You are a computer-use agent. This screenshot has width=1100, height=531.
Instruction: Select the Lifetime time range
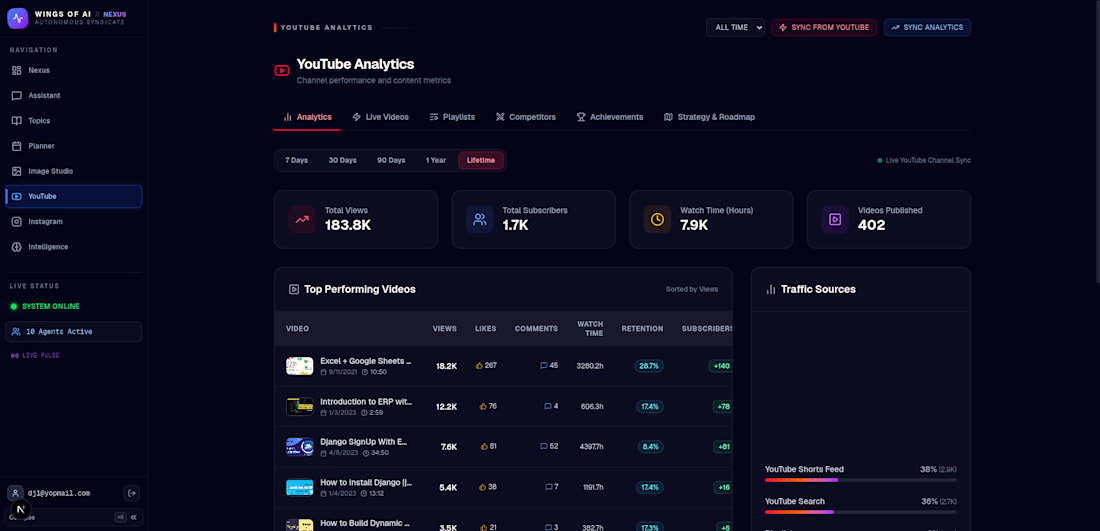point(481,161)
